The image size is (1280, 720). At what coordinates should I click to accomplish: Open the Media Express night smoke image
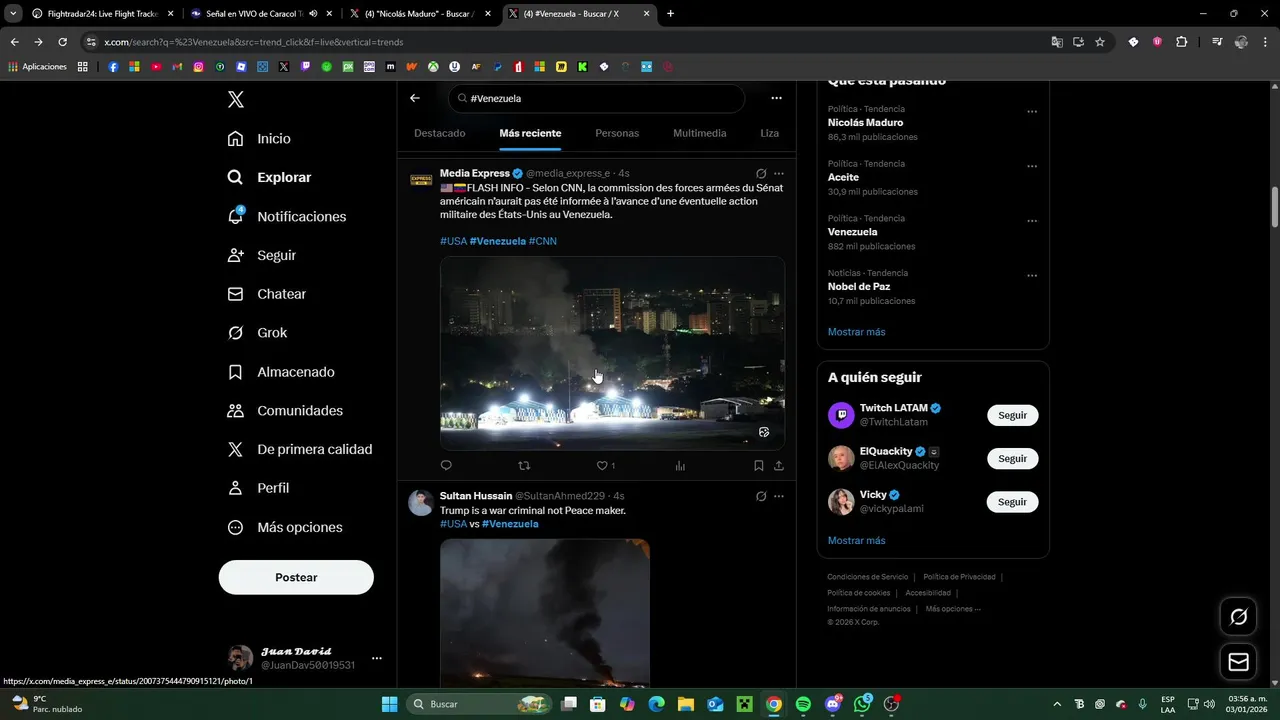click(612, 353)
